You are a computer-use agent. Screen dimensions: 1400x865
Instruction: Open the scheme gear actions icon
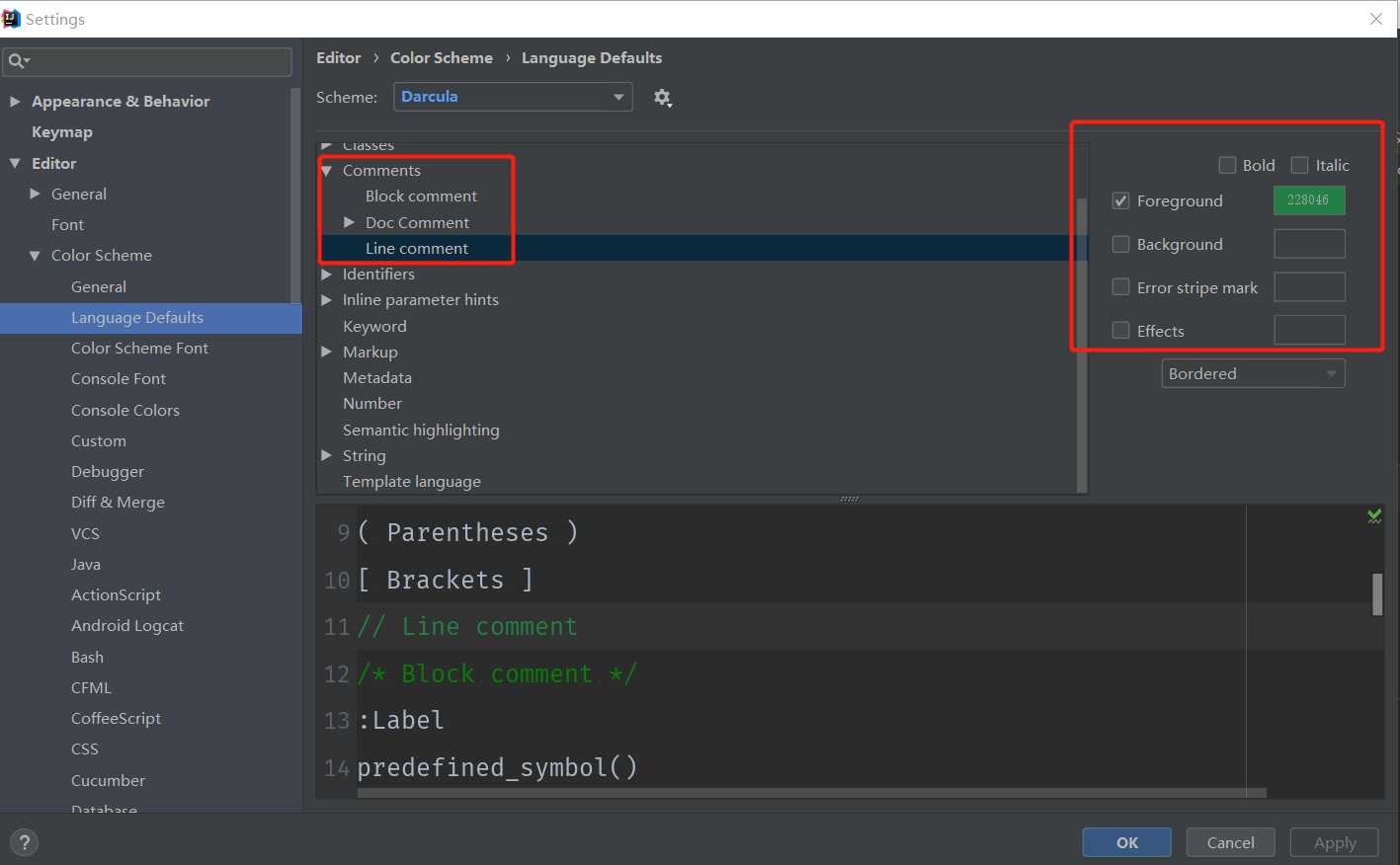(663, 97)
